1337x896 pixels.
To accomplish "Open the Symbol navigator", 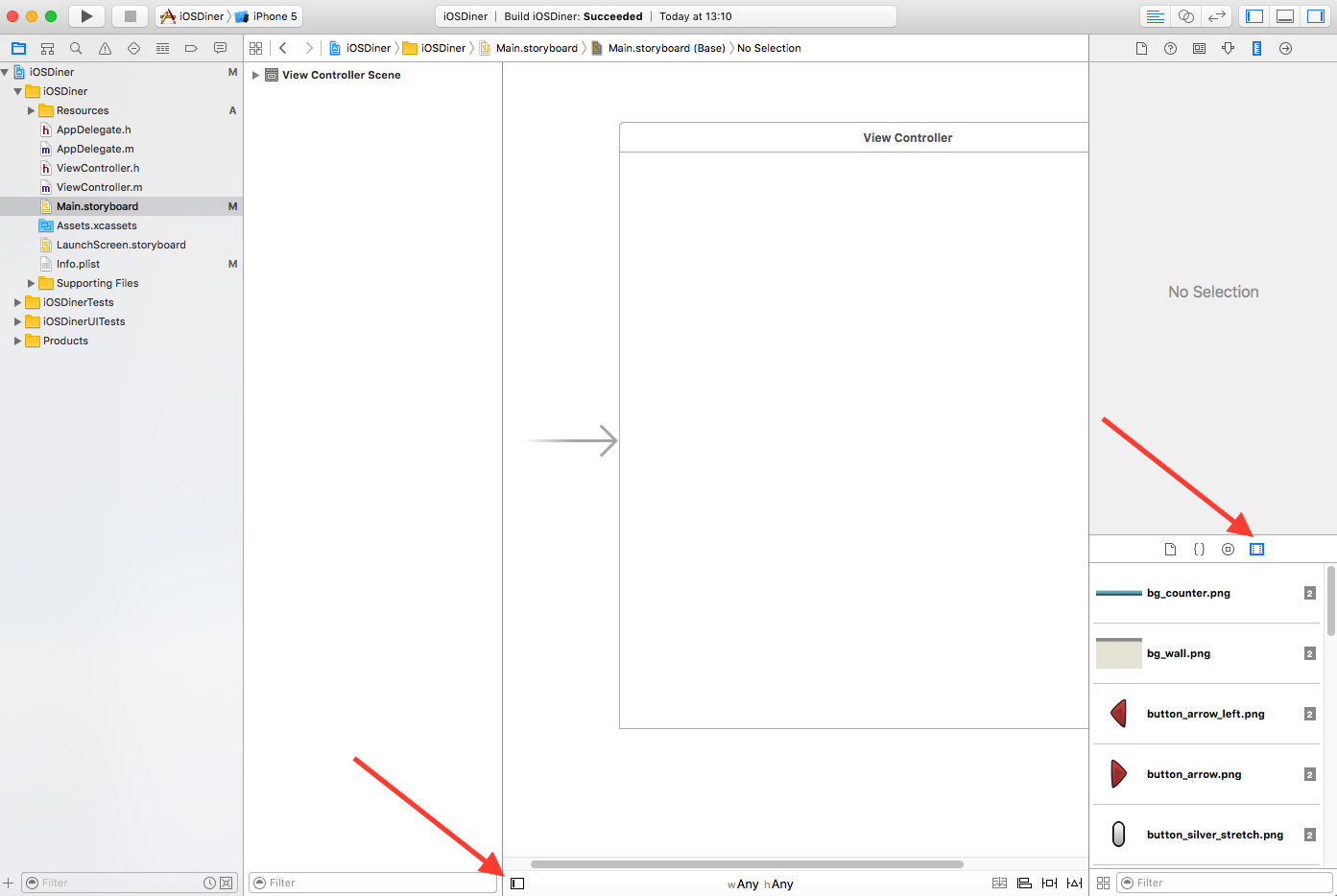I will pyautogui.click(x=47, y=48).
